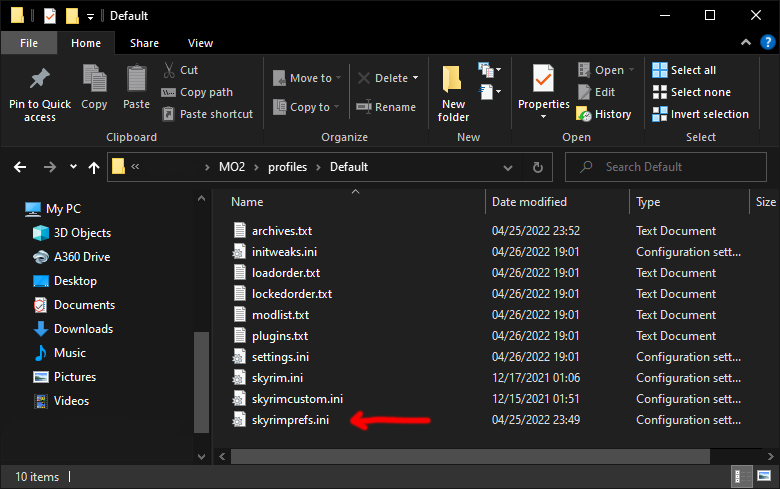Open the New item dropdown icon
The height and width of the screenshot is (489, 780).
click(x=489, y=70)
